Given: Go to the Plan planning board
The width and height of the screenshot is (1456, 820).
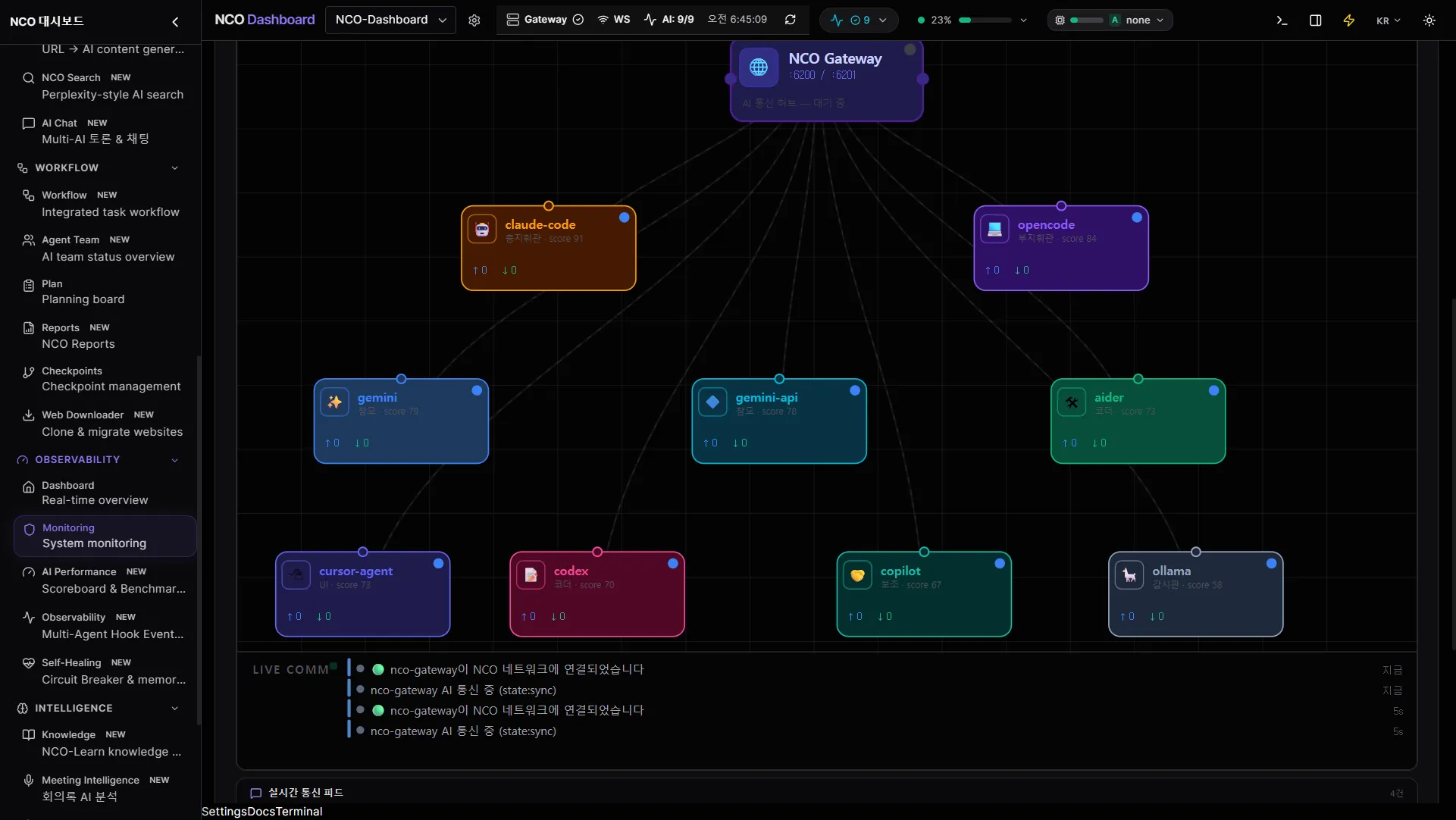Looking at the screenshot, I should 105,292.
